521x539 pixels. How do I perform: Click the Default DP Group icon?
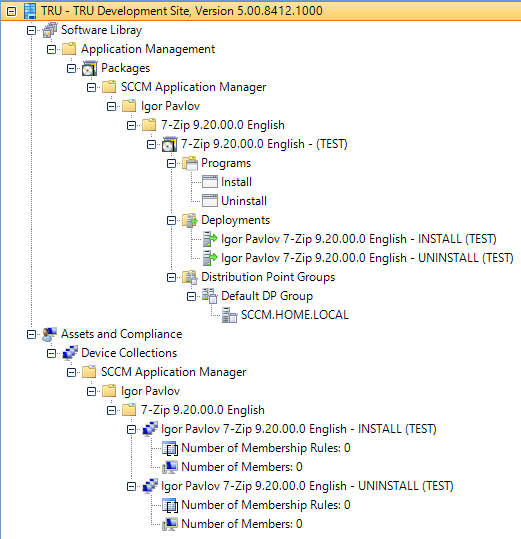click(210, 296)
